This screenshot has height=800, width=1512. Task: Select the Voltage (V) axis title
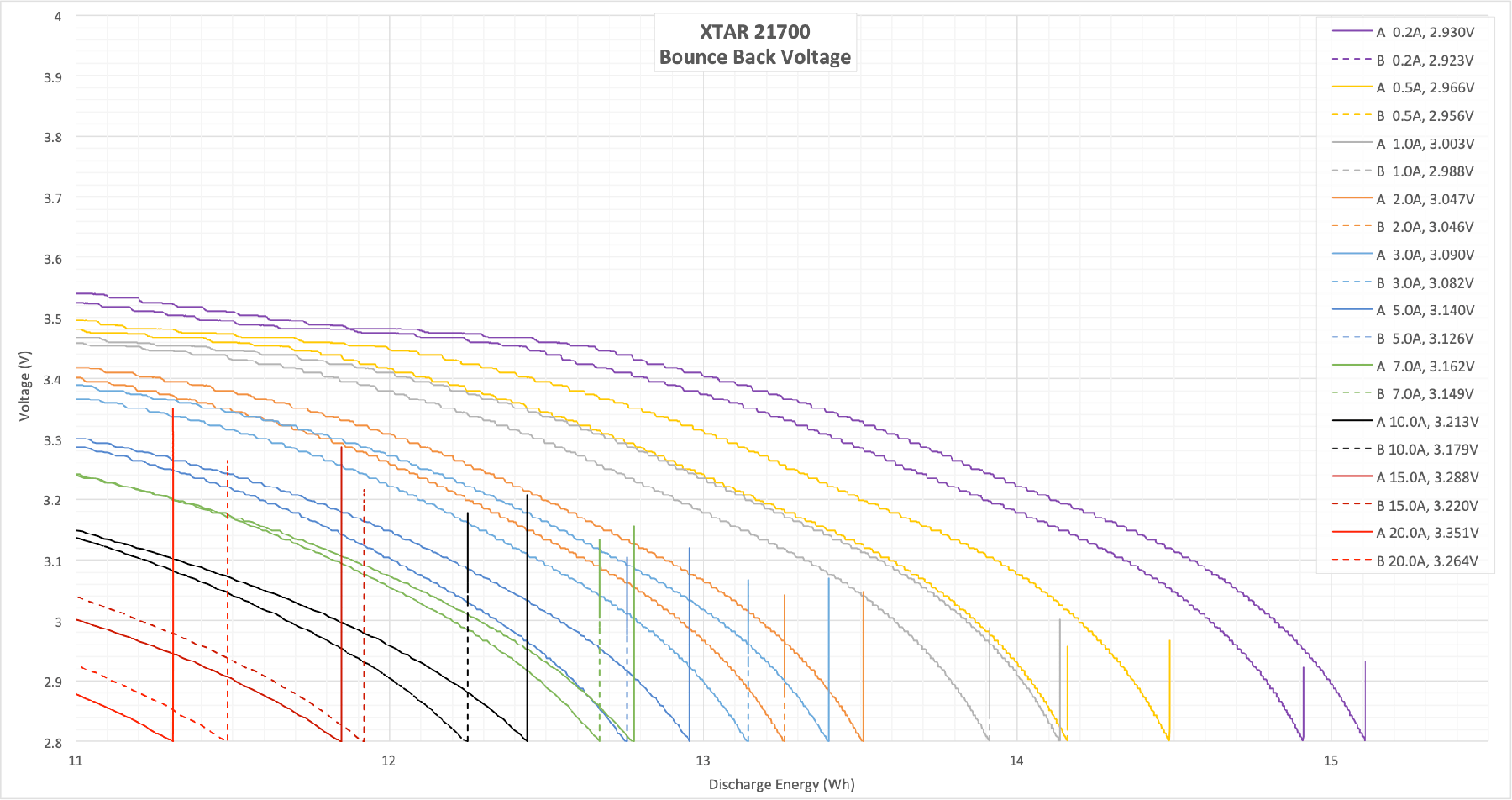(24, 386)
